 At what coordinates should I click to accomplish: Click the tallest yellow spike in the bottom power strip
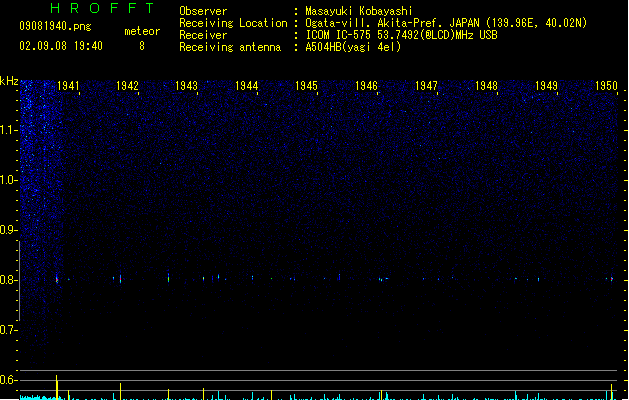tap(57, 387)
